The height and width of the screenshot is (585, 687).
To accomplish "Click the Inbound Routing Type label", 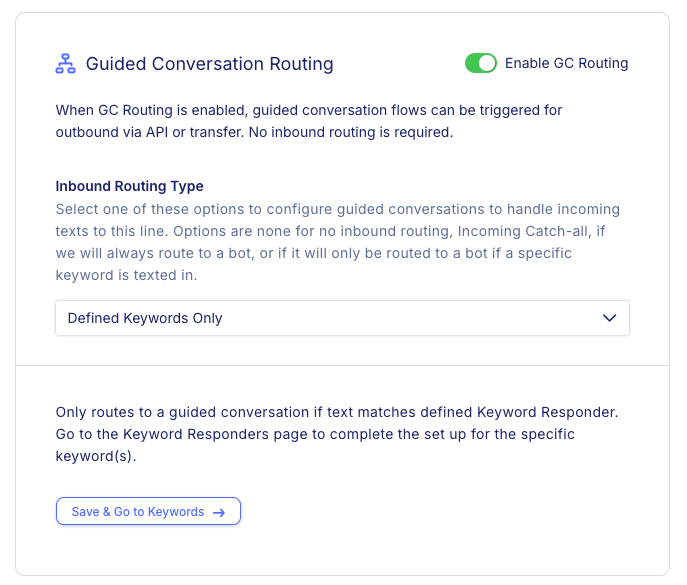I will click(129, 186).
